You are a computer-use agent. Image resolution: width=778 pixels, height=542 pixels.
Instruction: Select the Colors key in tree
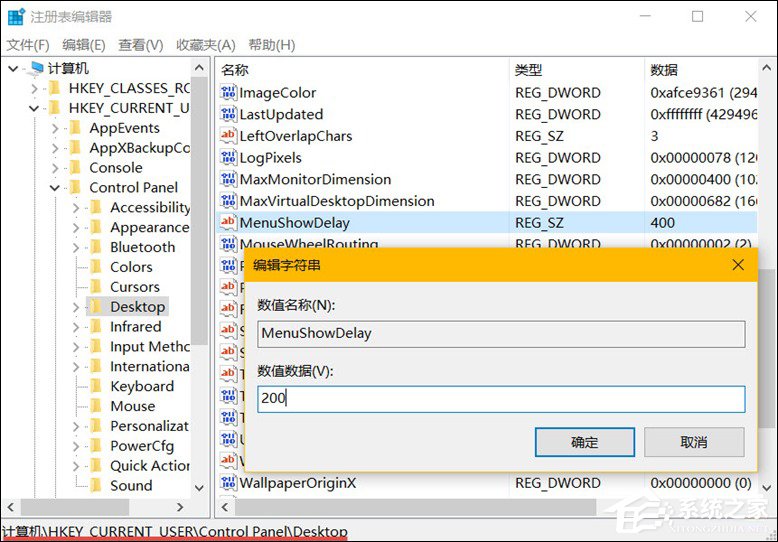131,267
